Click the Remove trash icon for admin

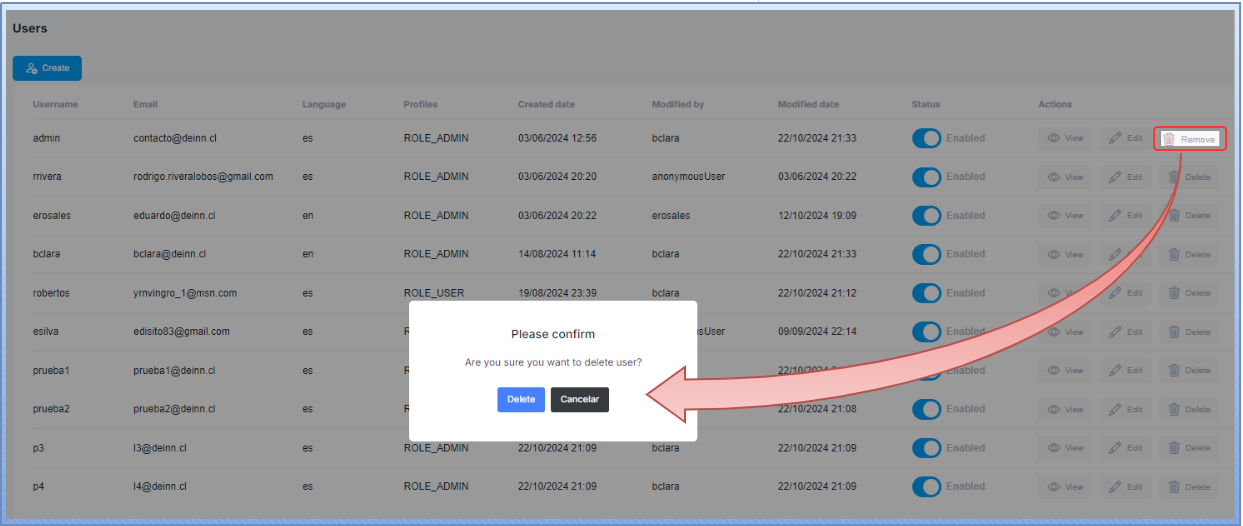click(1169, 140)
